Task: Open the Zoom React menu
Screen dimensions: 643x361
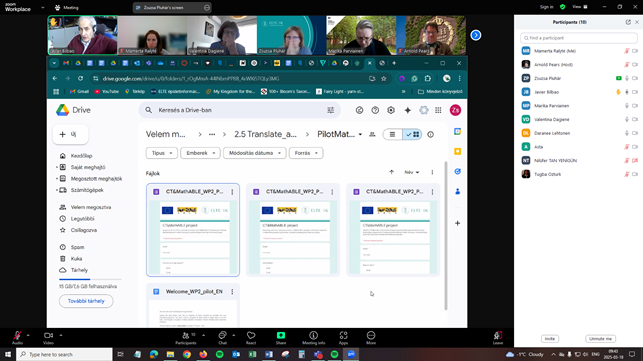Action: click(251, 338)
